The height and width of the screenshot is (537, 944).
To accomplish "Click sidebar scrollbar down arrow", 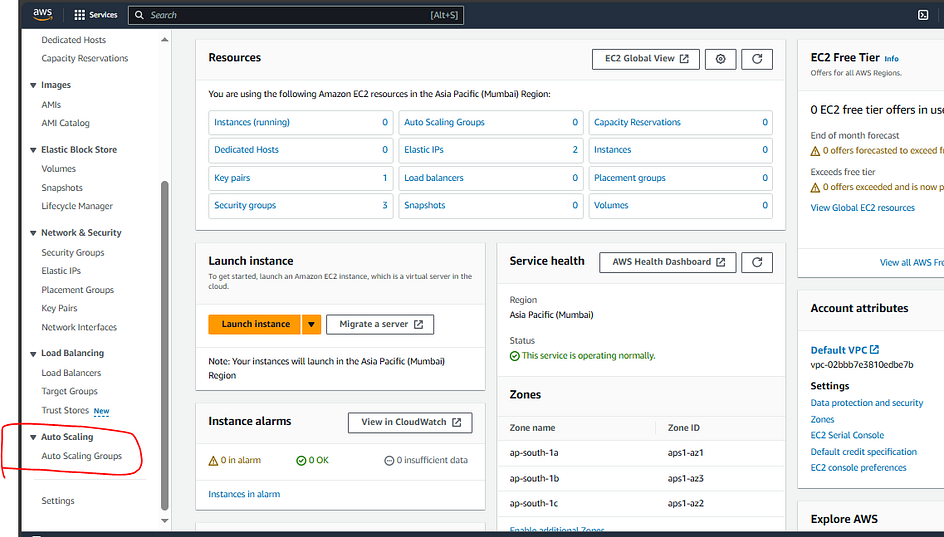I will 165,521.
